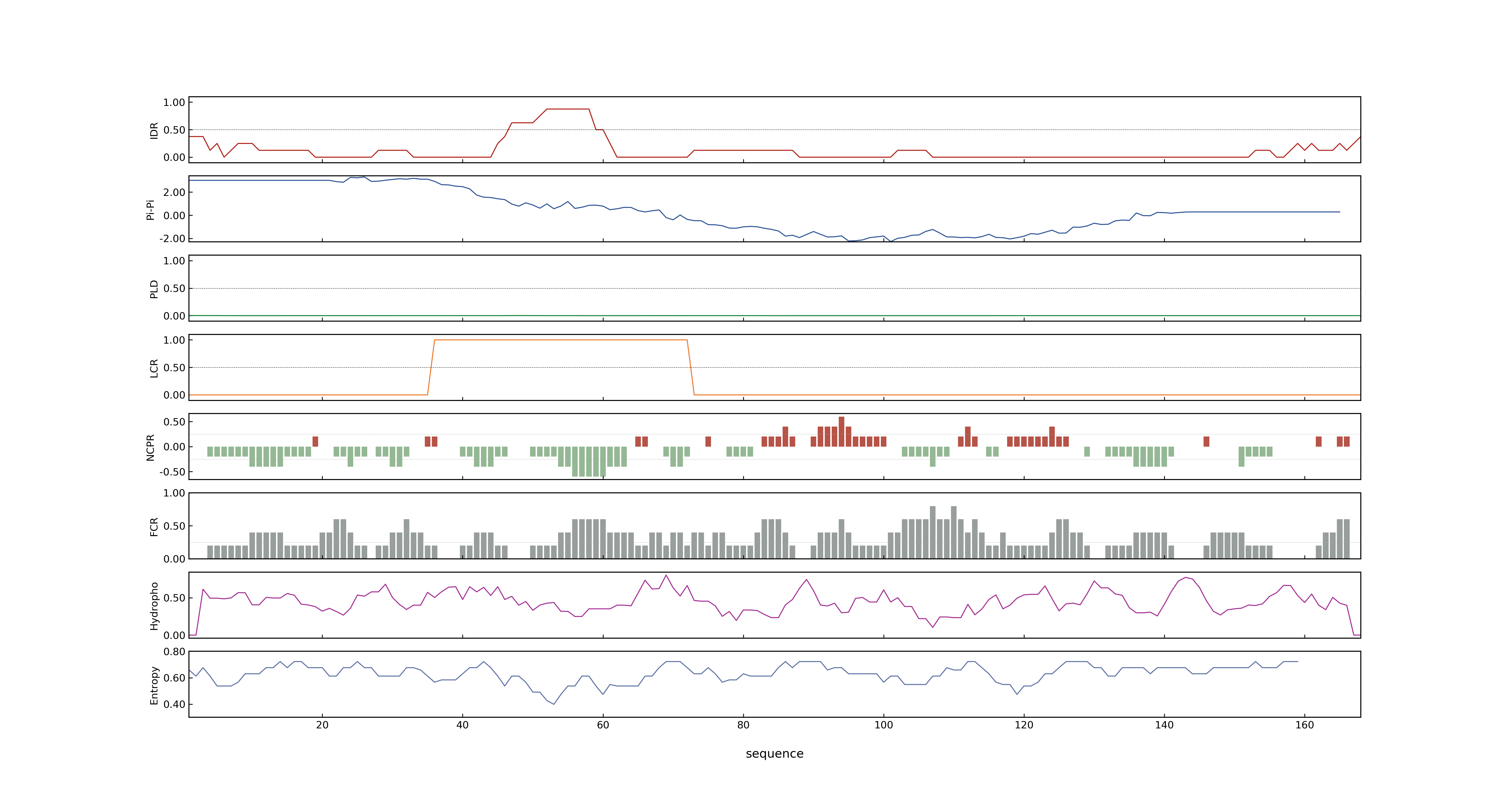1512x806 pixels.
Task: Click the tallest red NCPR bar near 94
Action: point(841,431)
